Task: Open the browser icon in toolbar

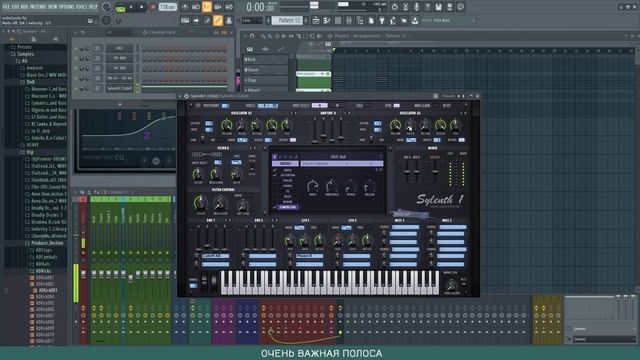Action: pyautogui.click(x=360, y=20)
